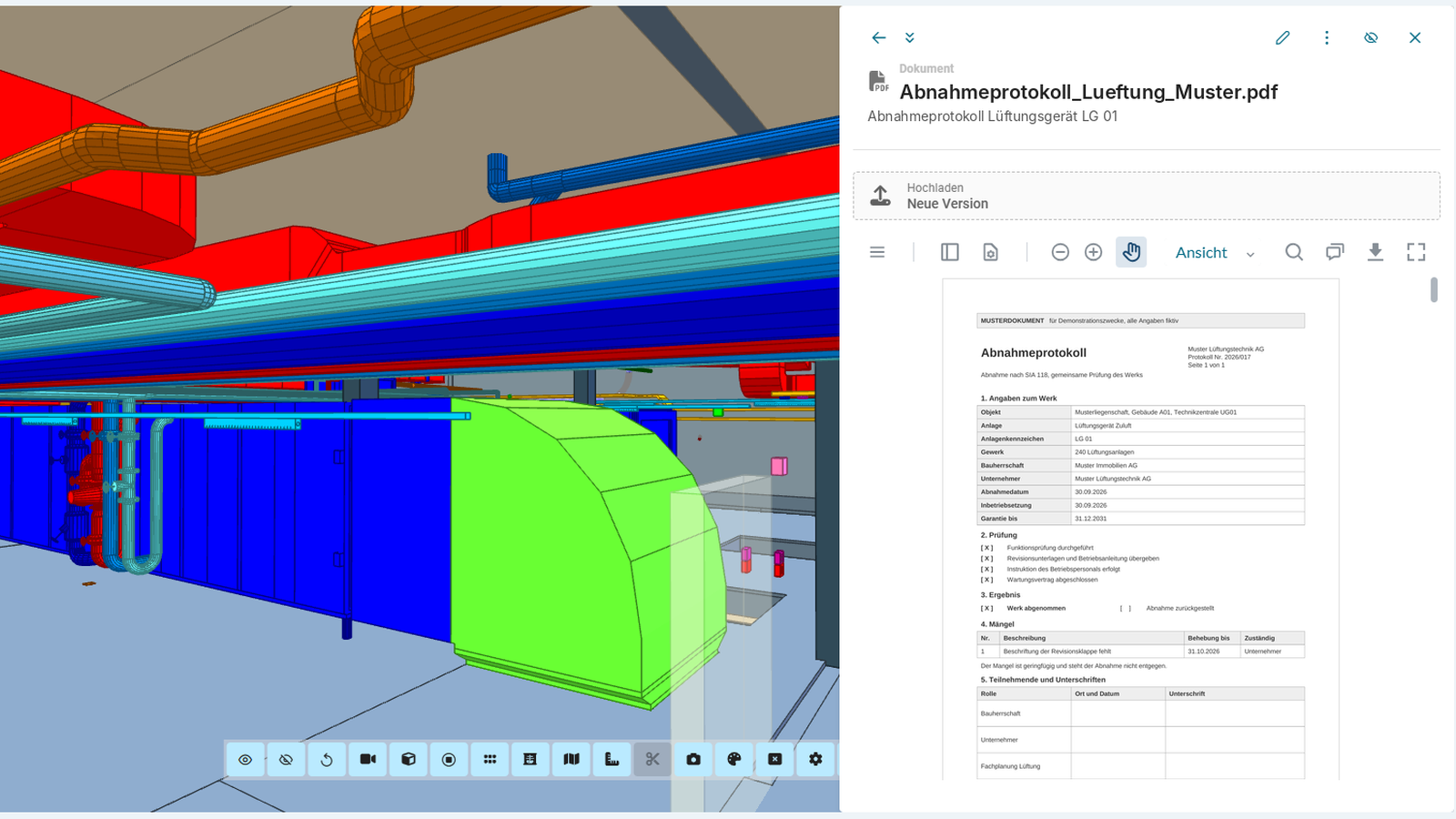
Task: Click the circled square icon in viewer toolbar
Action: click(449, 759)
